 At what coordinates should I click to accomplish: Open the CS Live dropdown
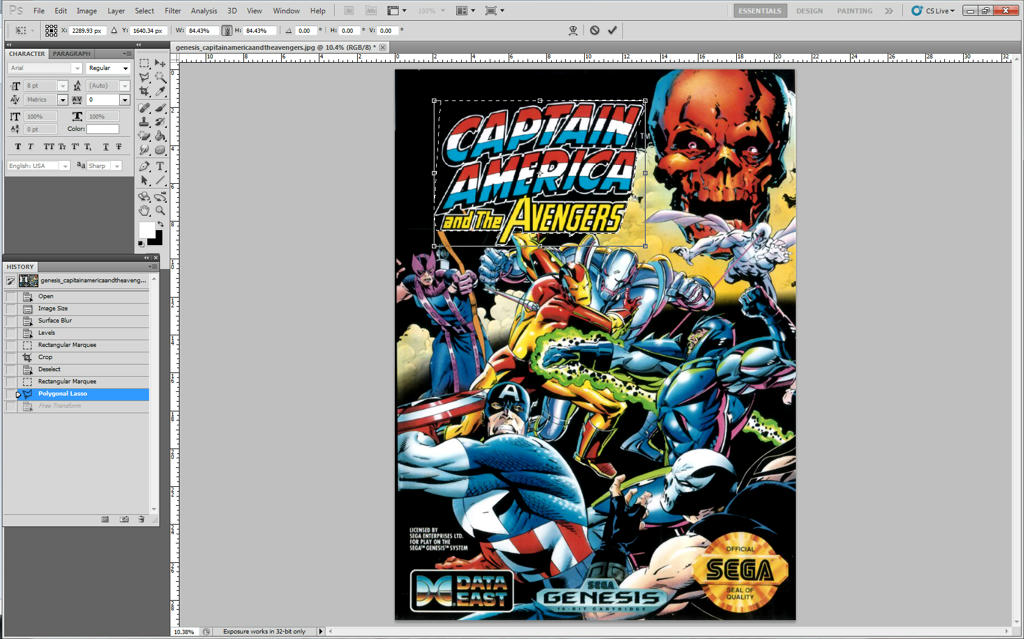[x=937, y=11]
